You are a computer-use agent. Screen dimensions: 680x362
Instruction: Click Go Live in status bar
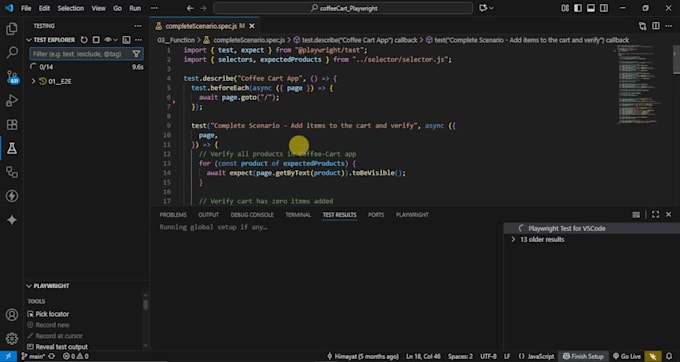(x=626, y=356)
